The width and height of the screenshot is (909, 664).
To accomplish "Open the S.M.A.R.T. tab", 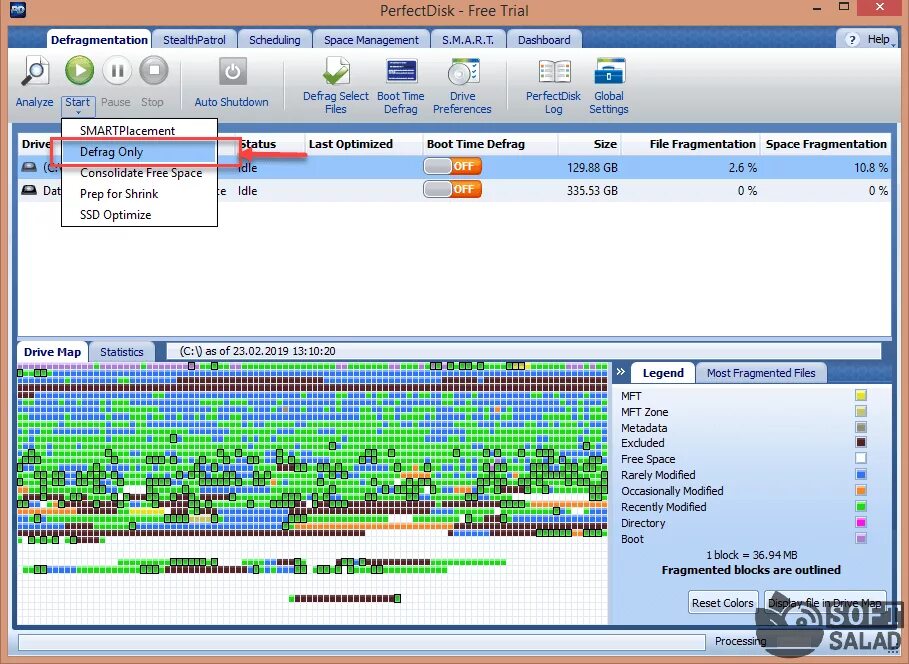I will tap(468, 39).
